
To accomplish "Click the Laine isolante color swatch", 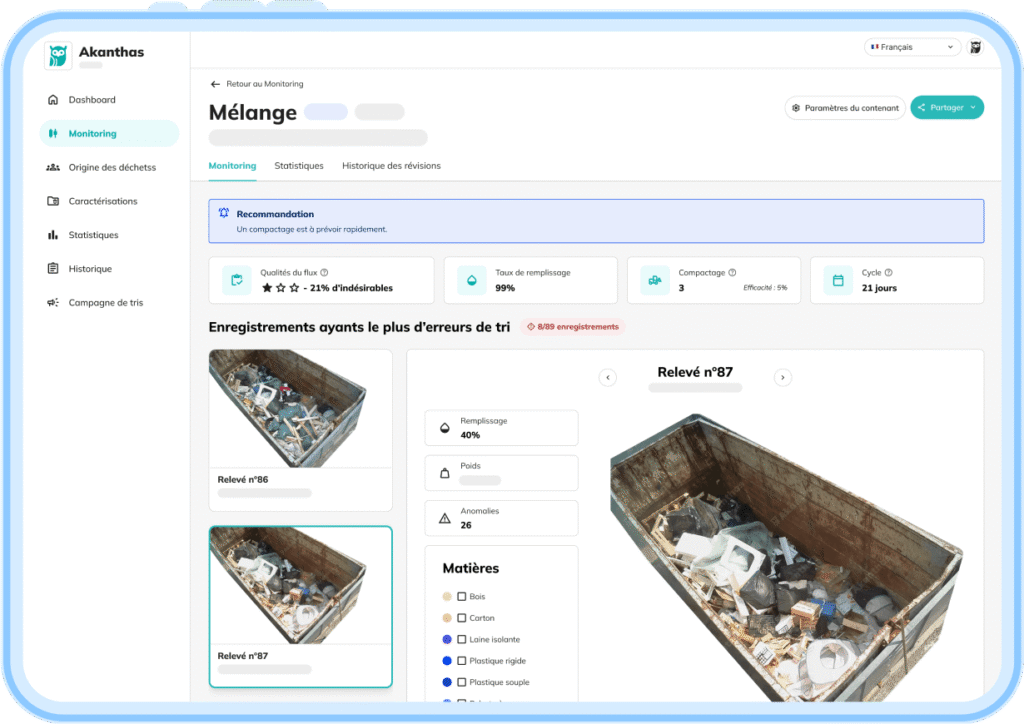I will [447, 640].
